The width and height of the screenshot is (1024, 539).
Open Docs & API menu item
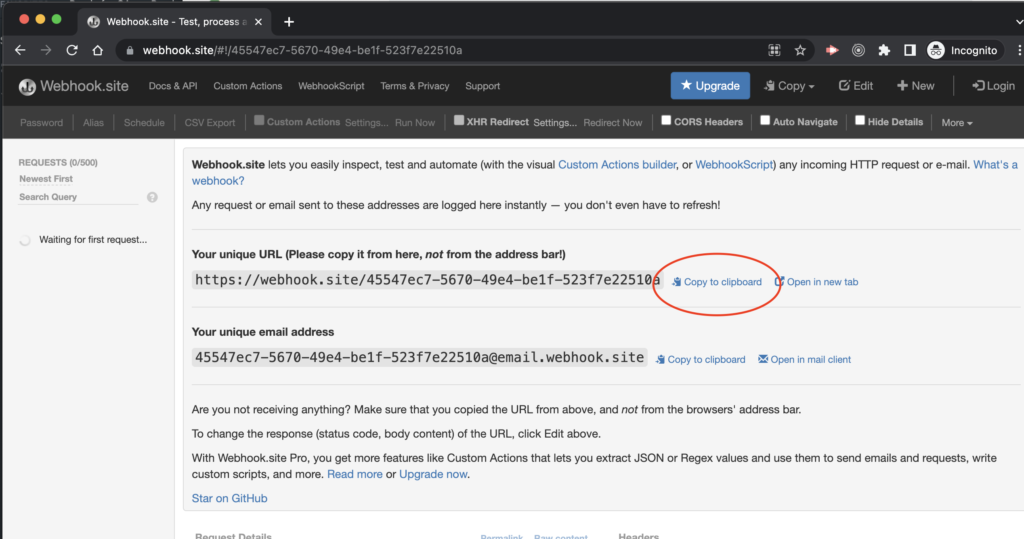[x=172, y=86]
